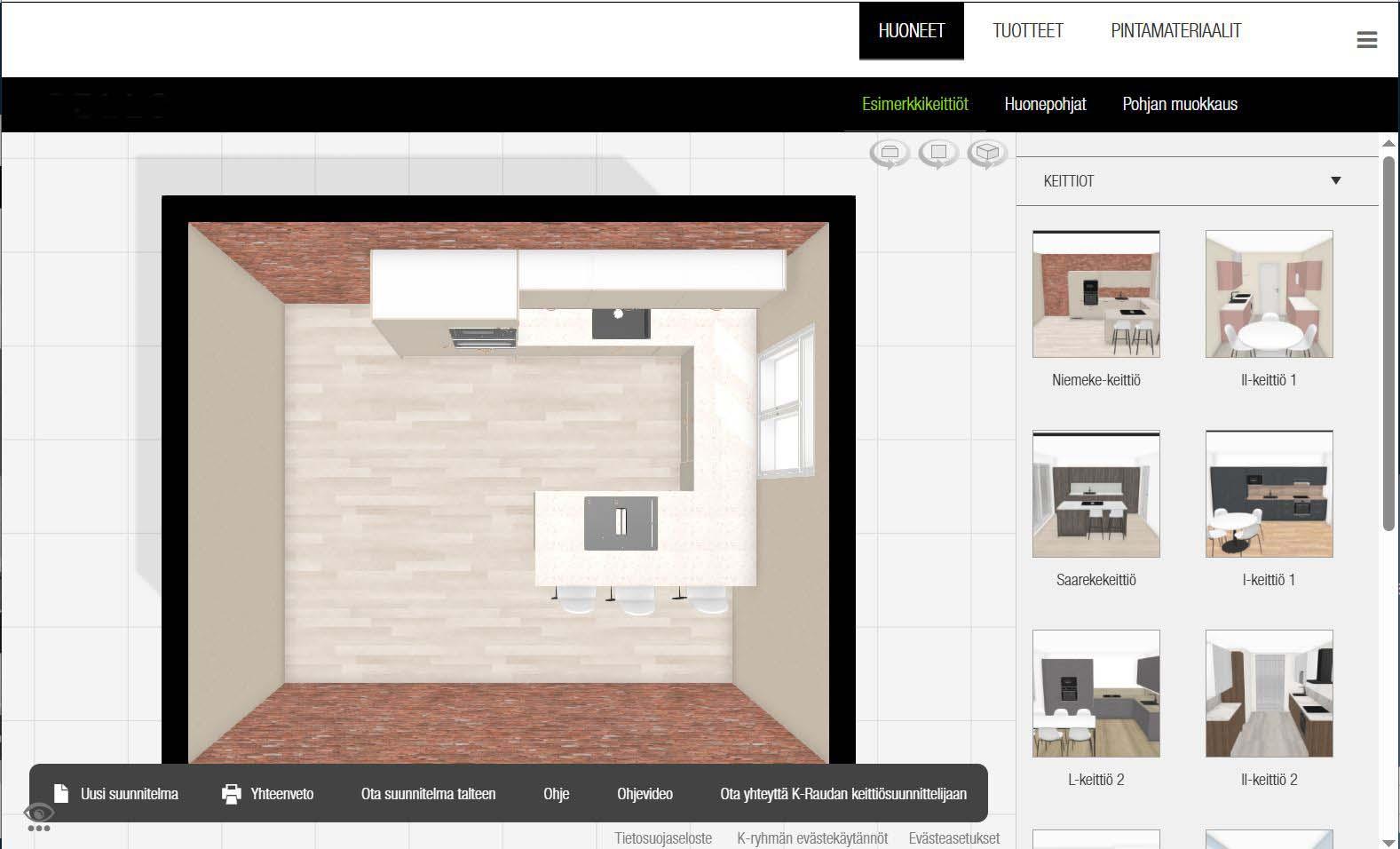The width and height of the screenshot is (1400, 849).
Task: Switch to front elevation view icon
Action: [890, 153]
